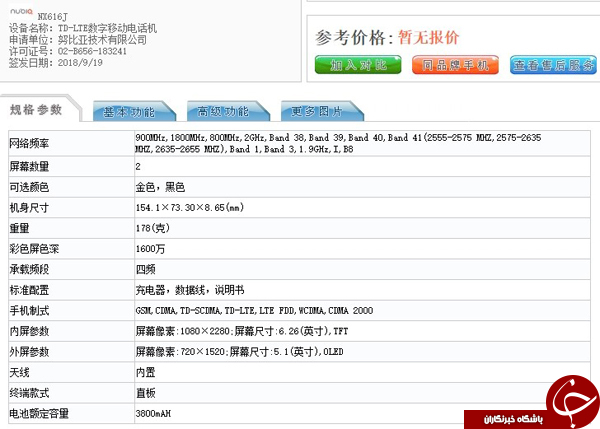
Task: Click the 网络频率 row label
Action: tap(29, 144)
